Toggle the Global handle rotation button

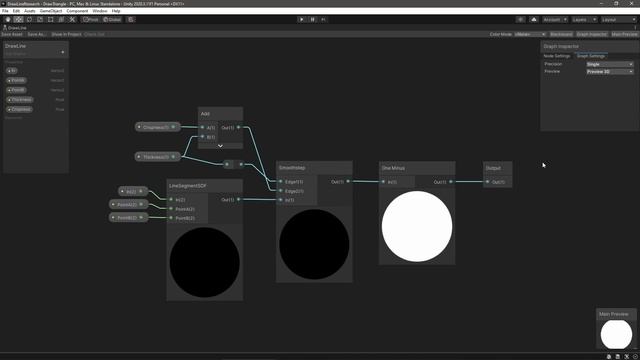pyautogui.click(x=112, y=20)
